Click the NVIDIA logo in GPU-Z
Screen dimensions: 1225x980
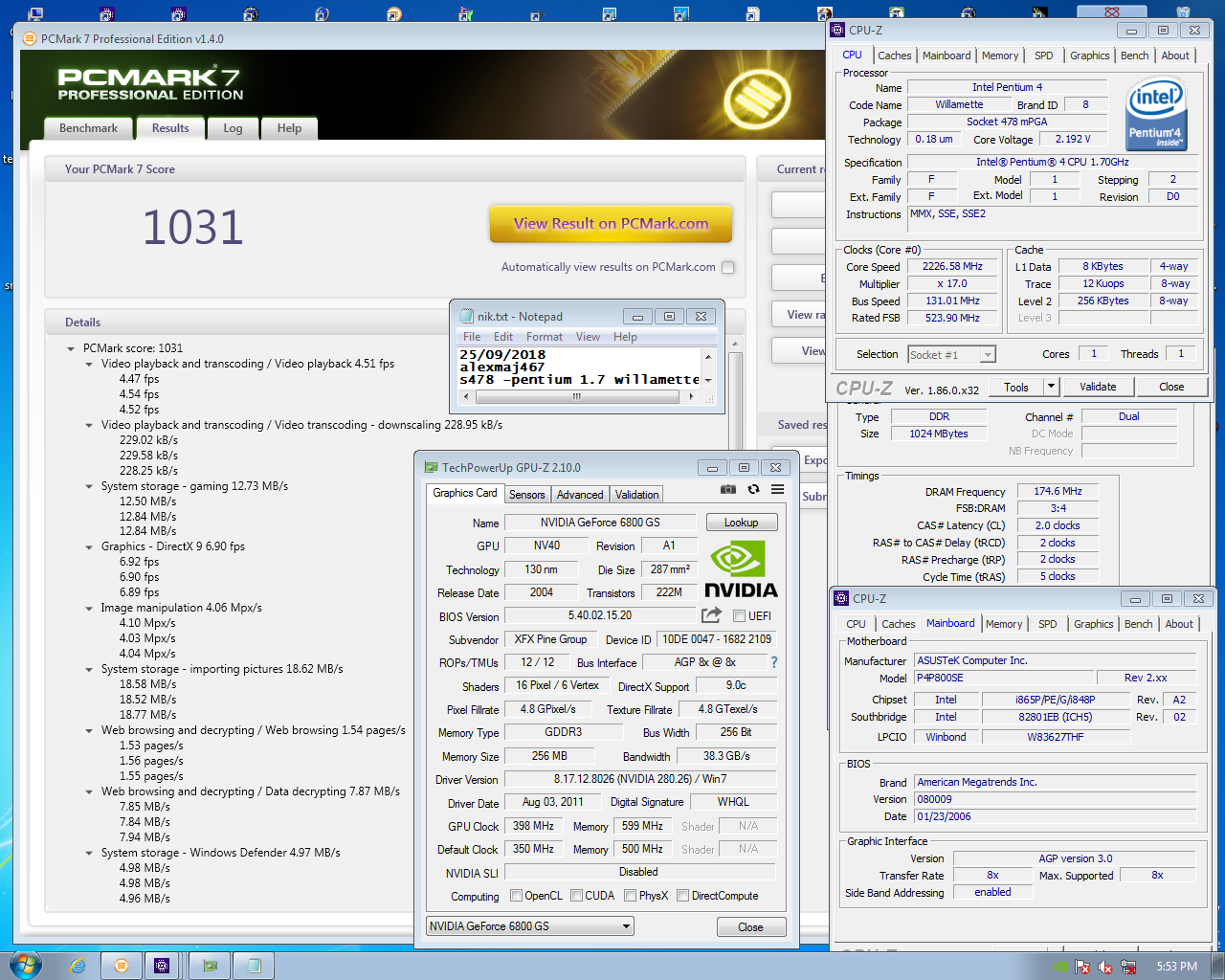742,570
